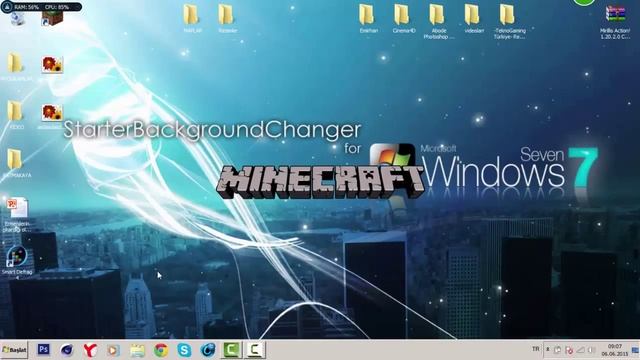Select the PowerPoint file icon
This screenshot has height=360, width=640.
(x=17, y=215)
